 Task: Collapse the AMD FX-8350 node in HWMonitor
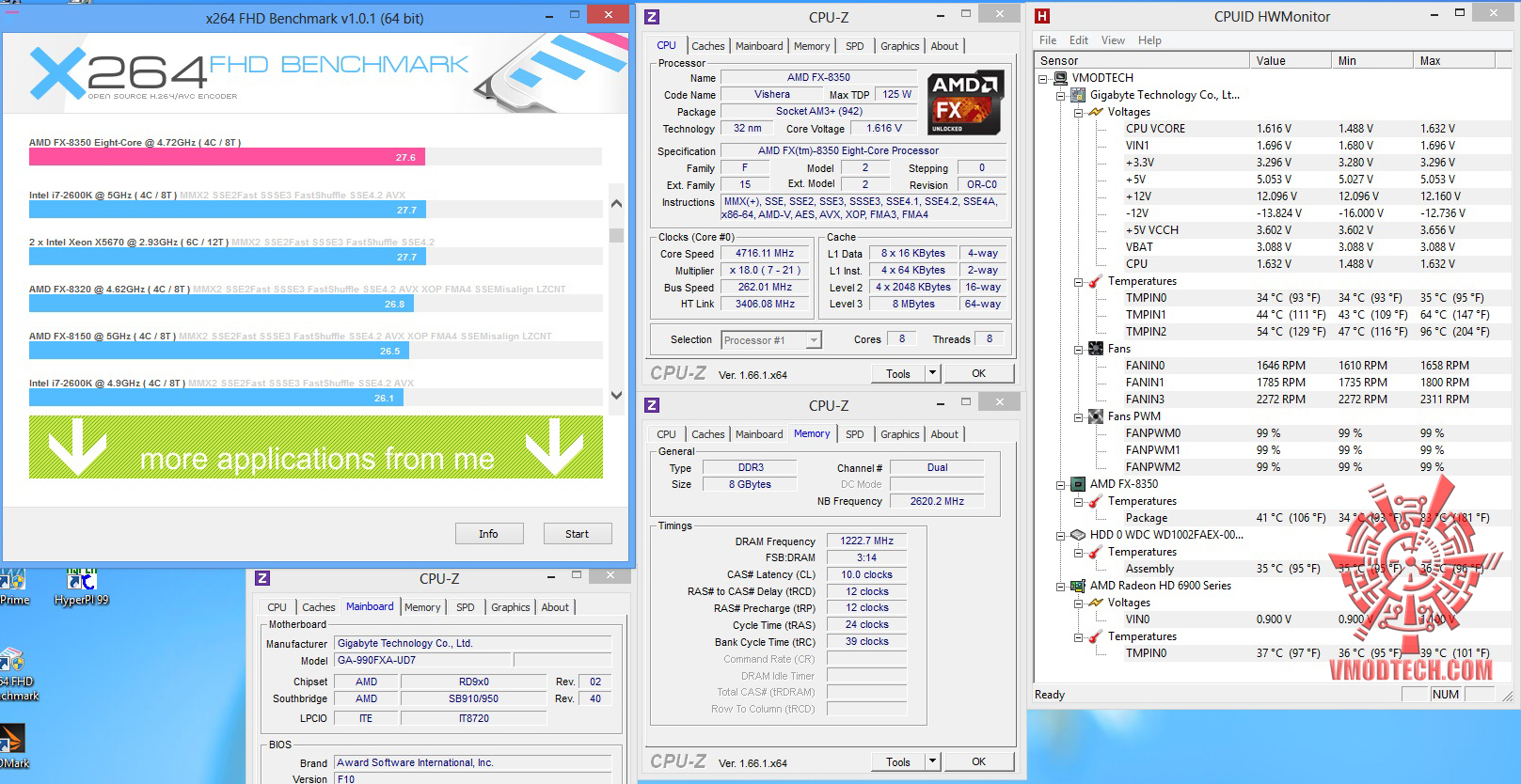coord(1061,484)
